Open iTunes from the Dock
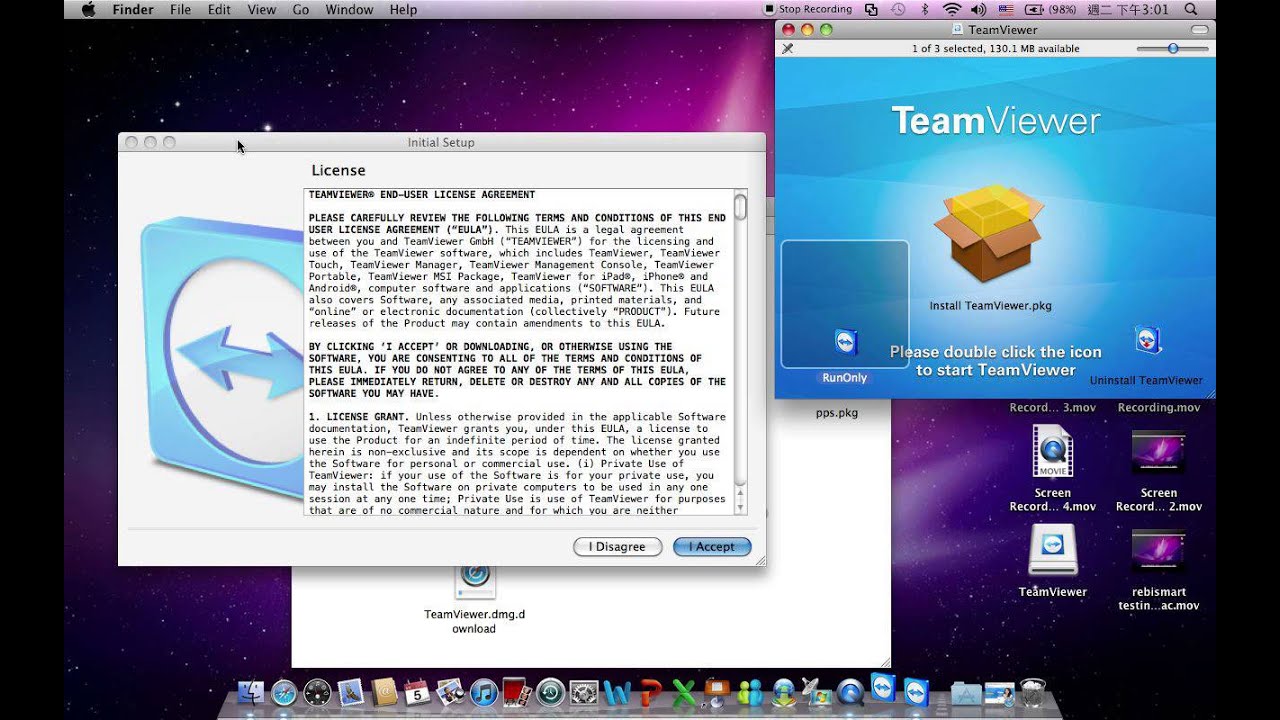 [x=484, y=692]
